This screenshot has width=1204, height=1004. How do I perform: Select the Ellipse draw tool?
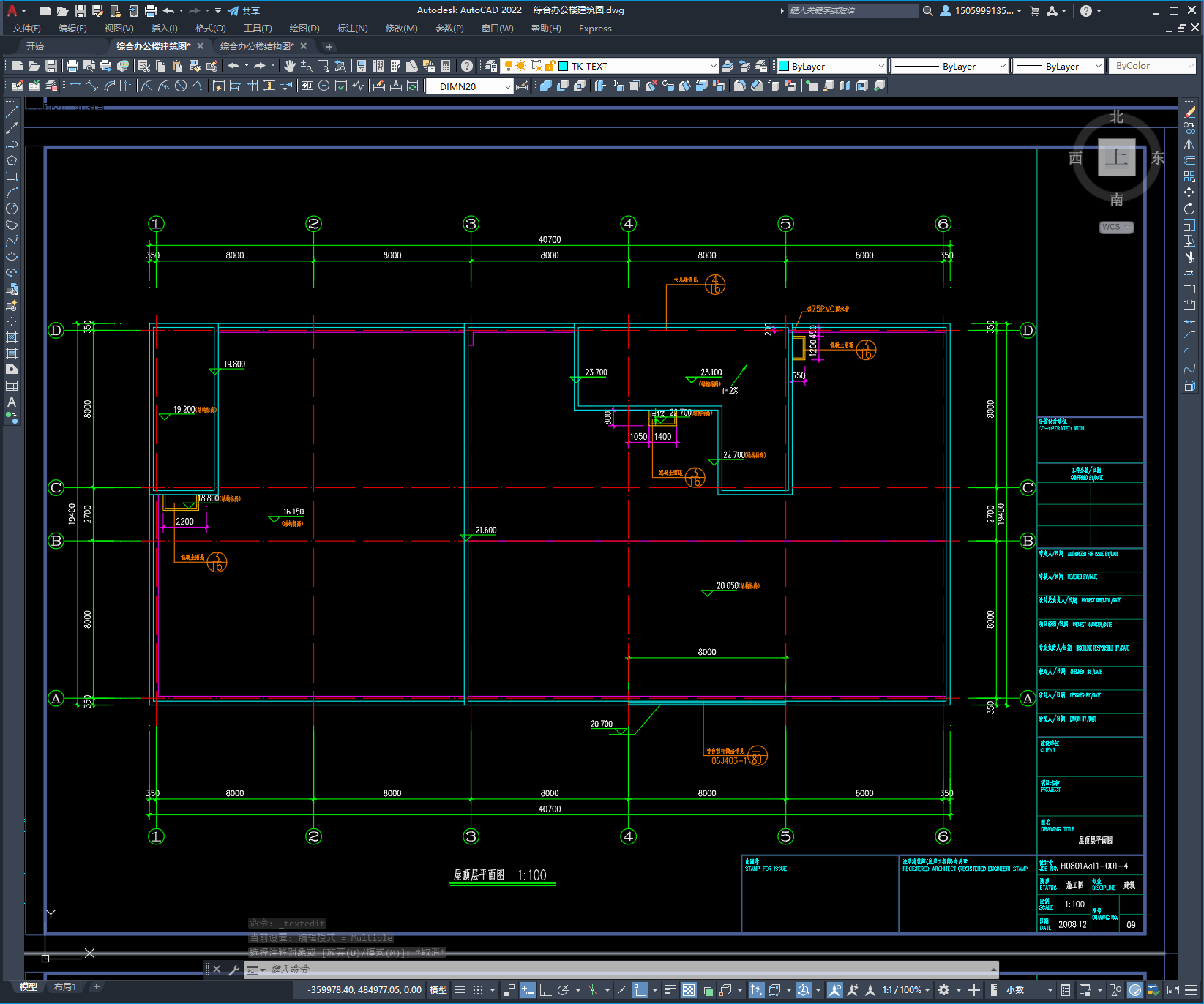[12, 257]
